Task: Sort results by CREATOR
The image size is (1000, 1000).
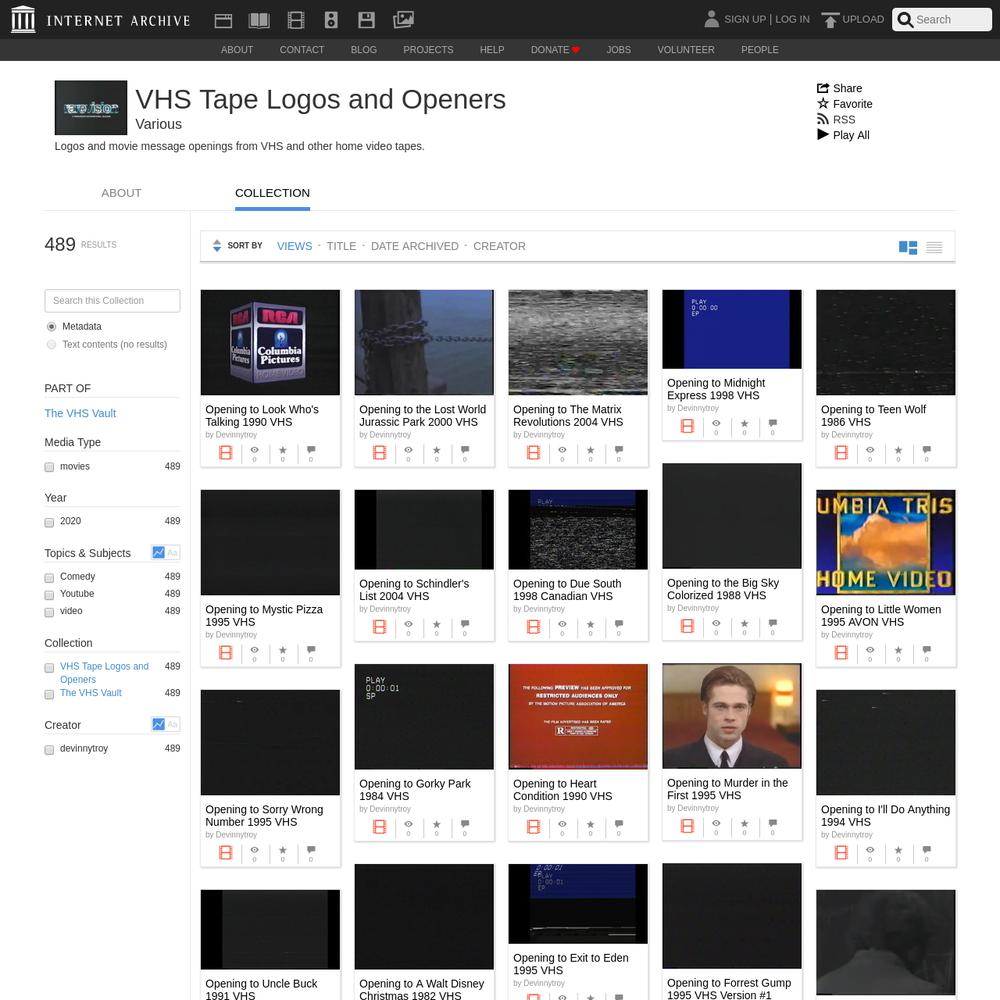Action: pos(499,246)
